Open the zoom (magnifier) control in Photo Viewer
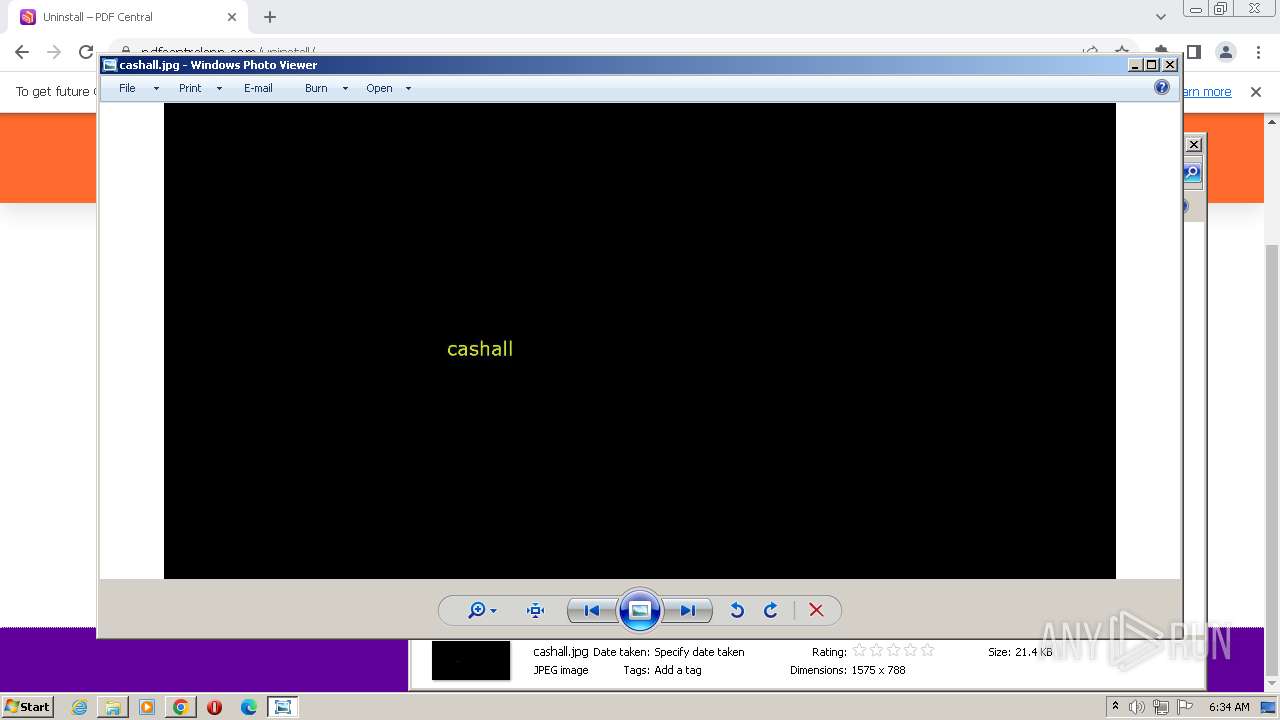 tap(482, 610)
